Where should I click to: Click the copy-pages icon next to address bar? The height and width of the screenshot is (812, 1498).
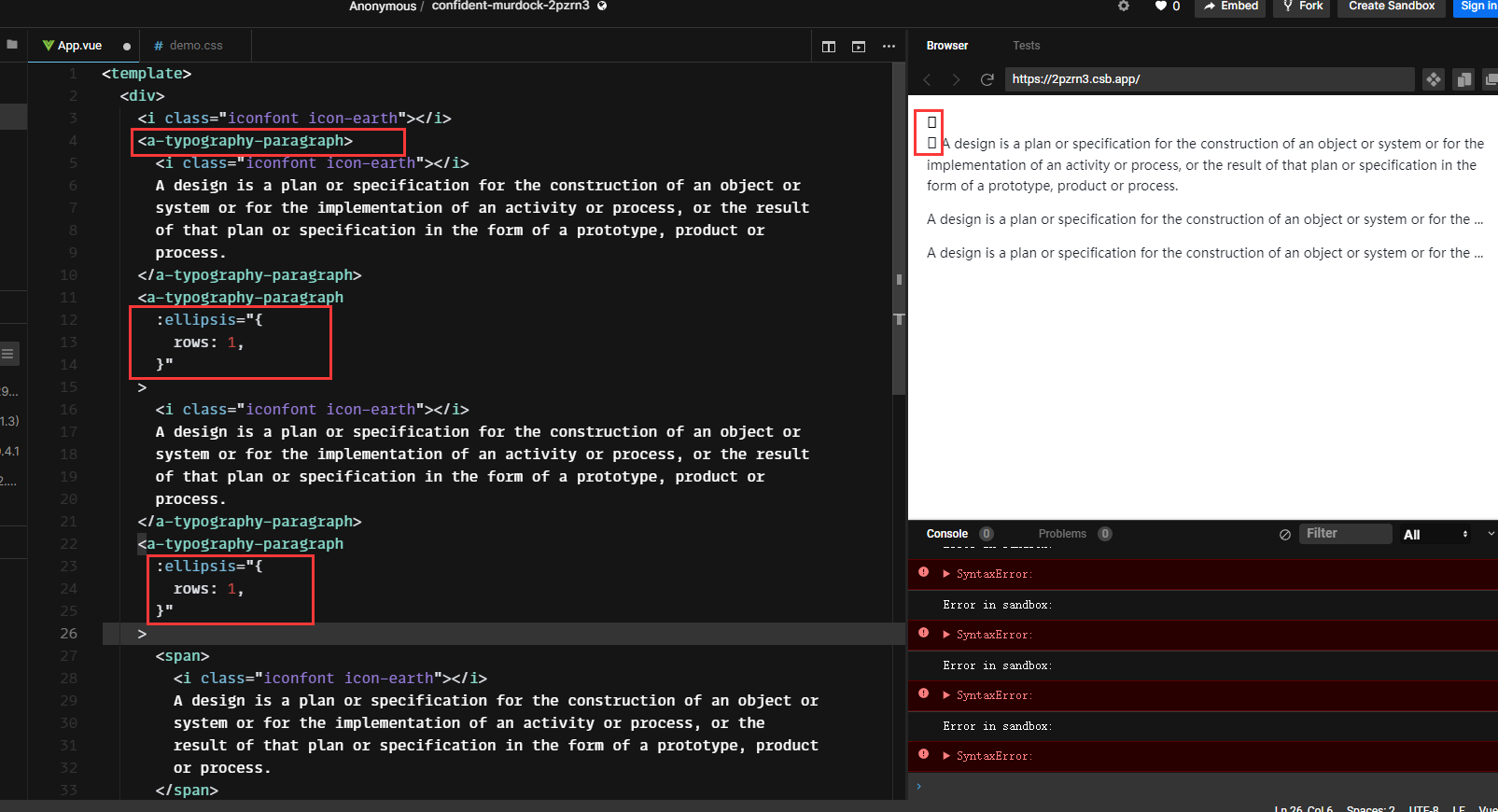pyautogui.click(x=1464, y=79)
